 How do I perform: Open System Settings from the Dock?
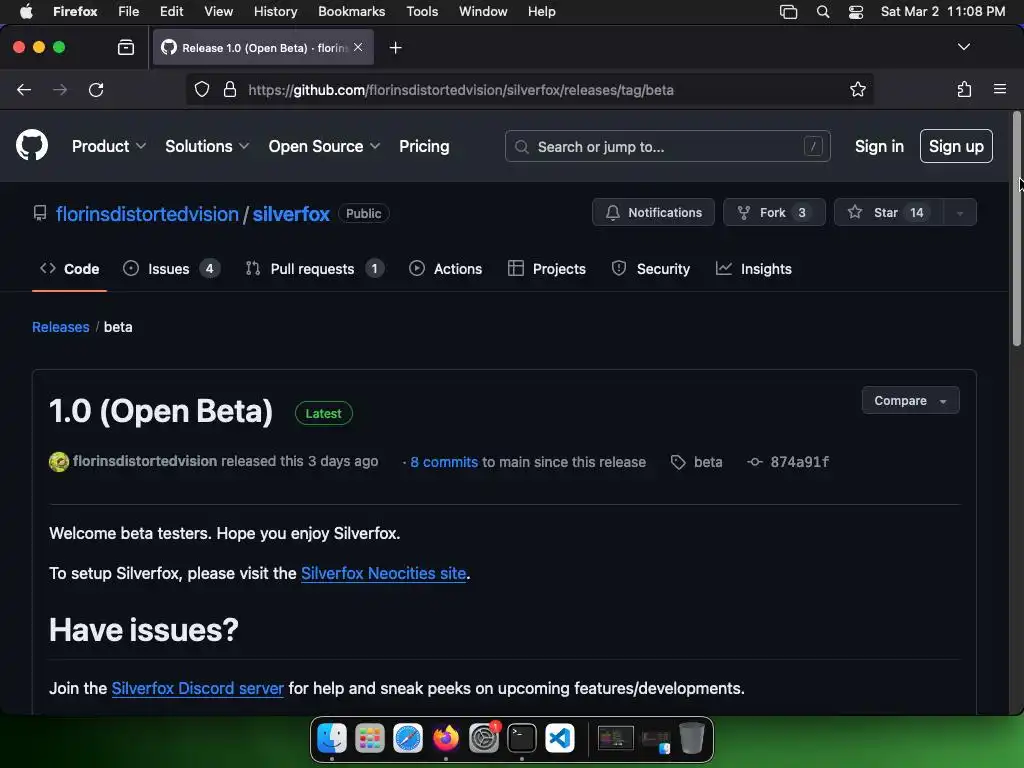point(484,739)
